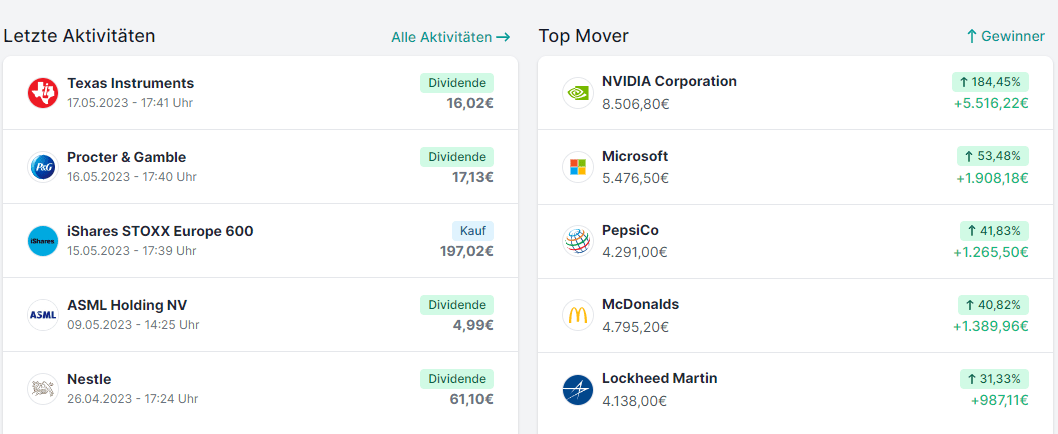
Task: Click the 184,45% gain badge for NVIDIA
Action: click(x=991, y=82)
